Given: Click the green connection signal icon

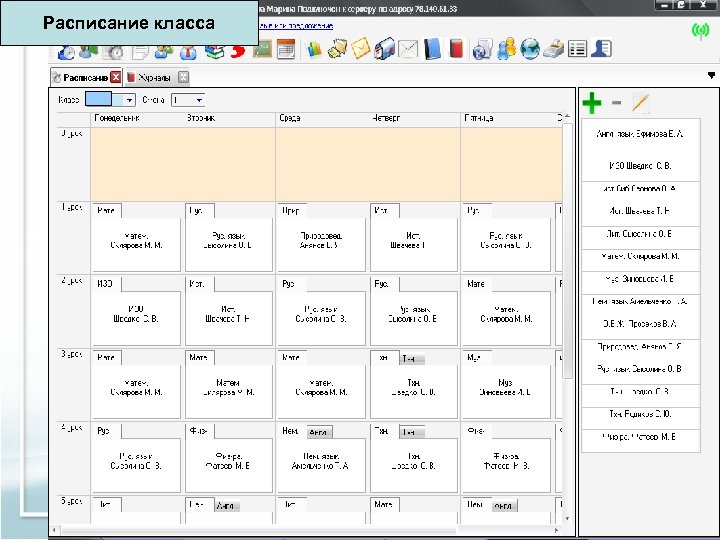Looking at the screenshot, I should click(701, 31).
